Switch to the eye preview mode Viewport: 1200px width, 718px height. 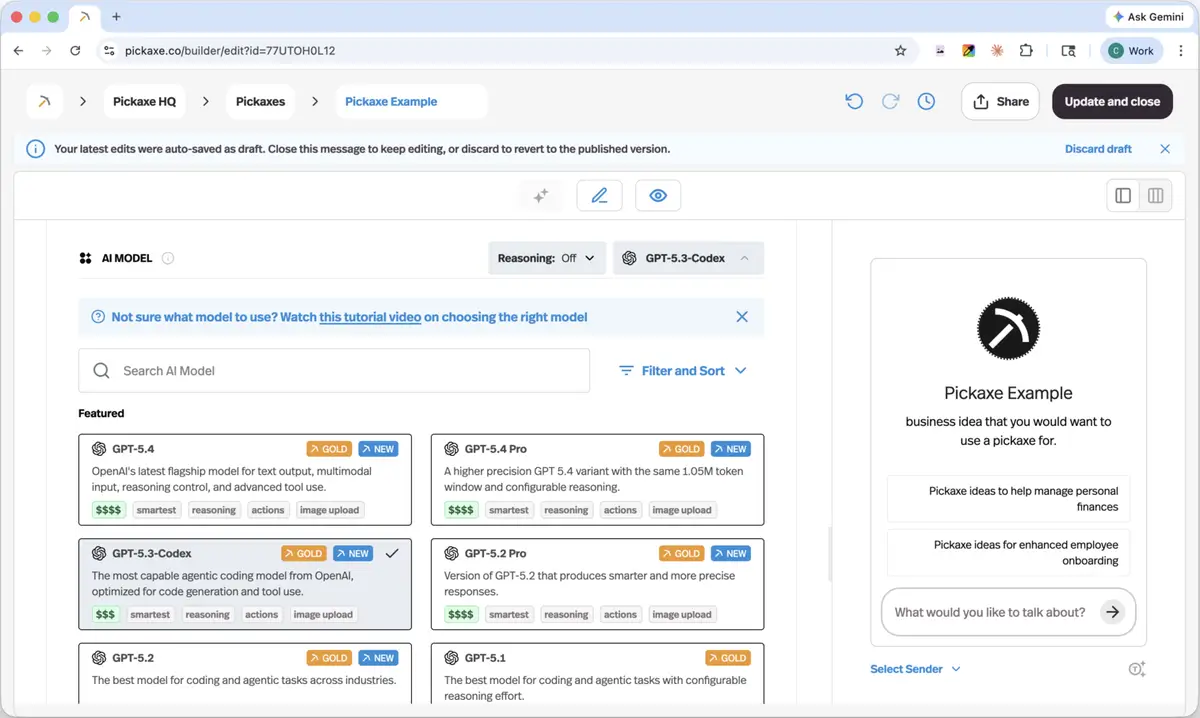click(658, 196)
